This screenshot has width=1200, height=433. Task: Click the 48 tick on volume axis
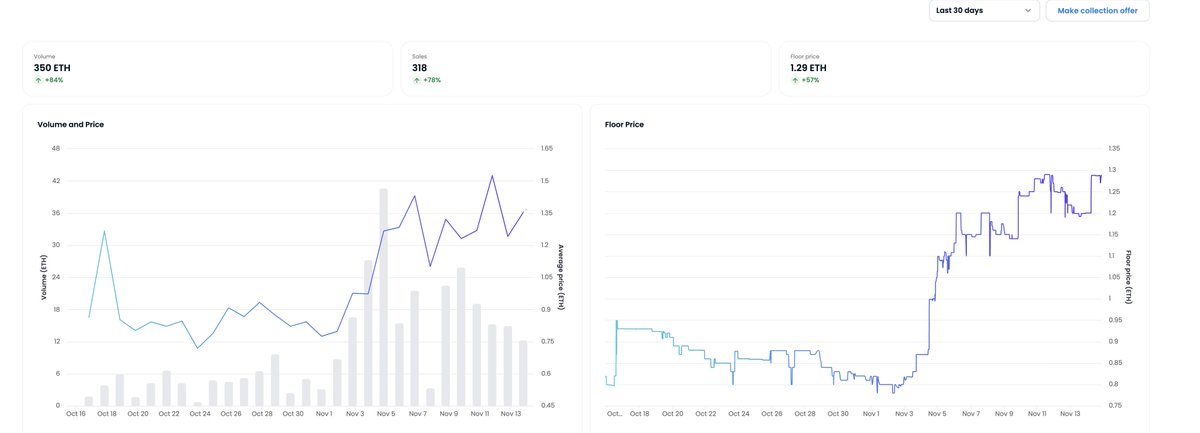click(x=56, y=149)
